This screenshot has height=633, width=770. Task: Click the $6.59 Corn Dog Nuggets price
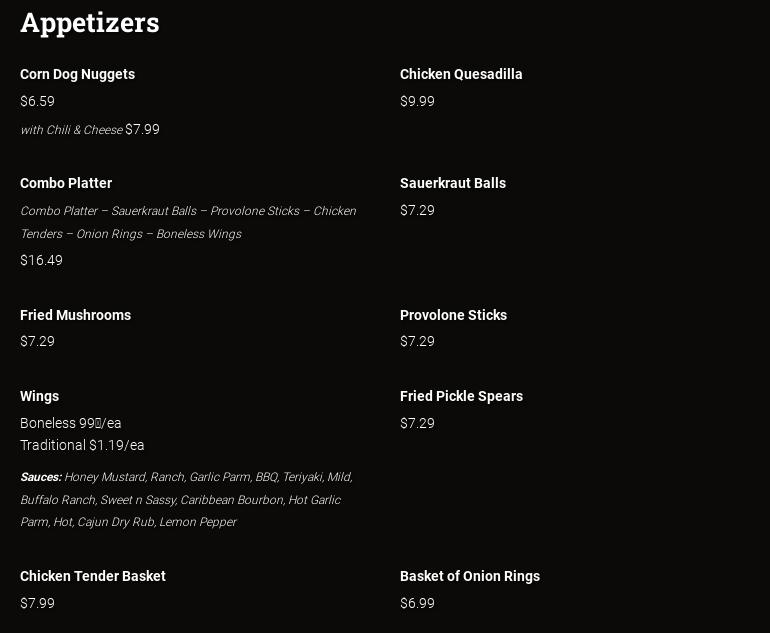(37, 102)
